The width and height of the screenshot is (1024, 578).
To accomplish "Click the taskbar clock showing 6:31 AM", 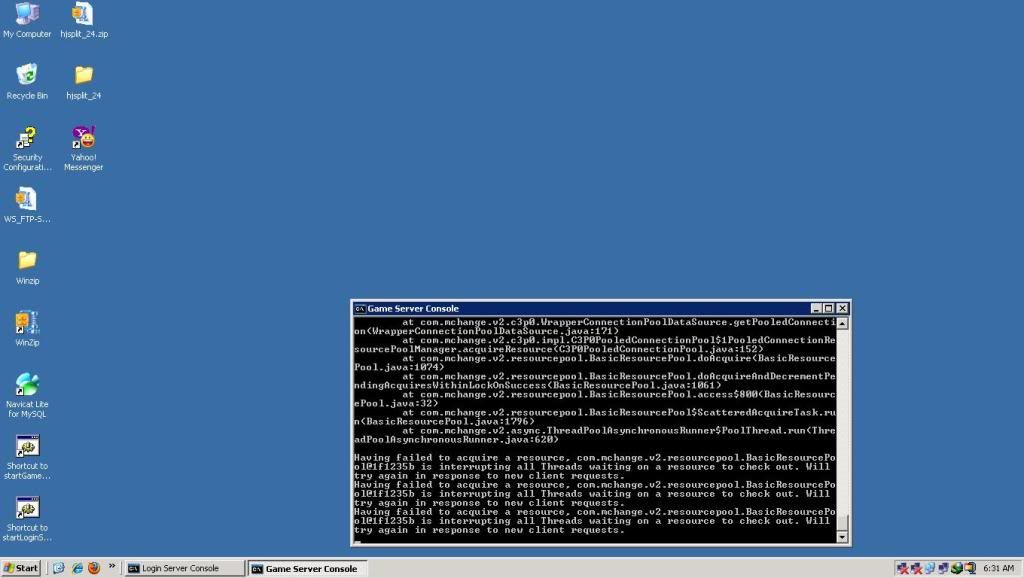I will click(999, 568).
